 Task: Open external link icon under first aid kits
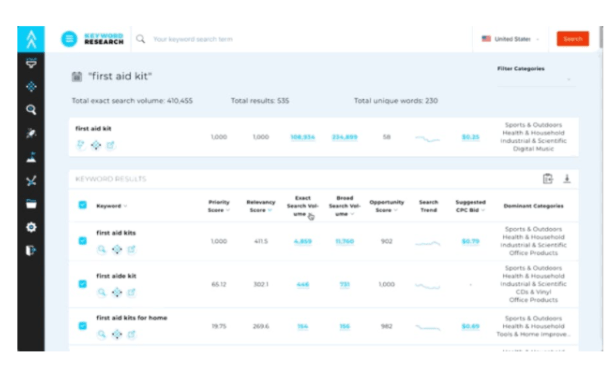click(131, 249)
